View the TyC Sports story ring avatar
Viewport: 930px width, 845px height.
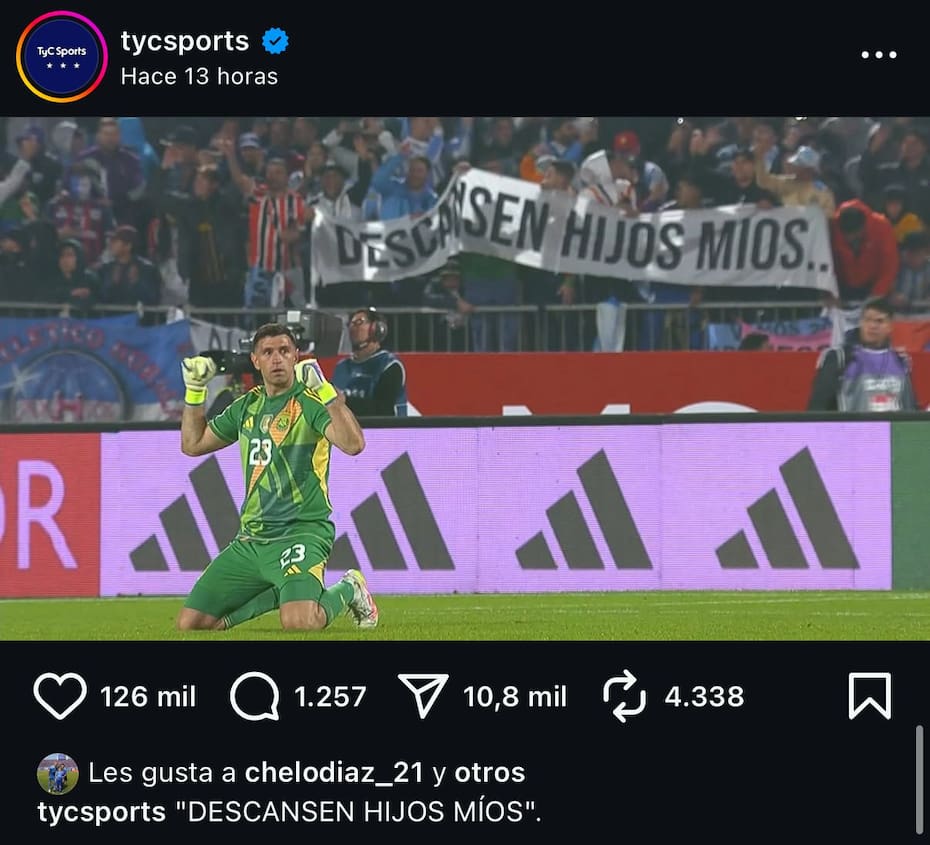pyautogui.click(x=62, y=57)
